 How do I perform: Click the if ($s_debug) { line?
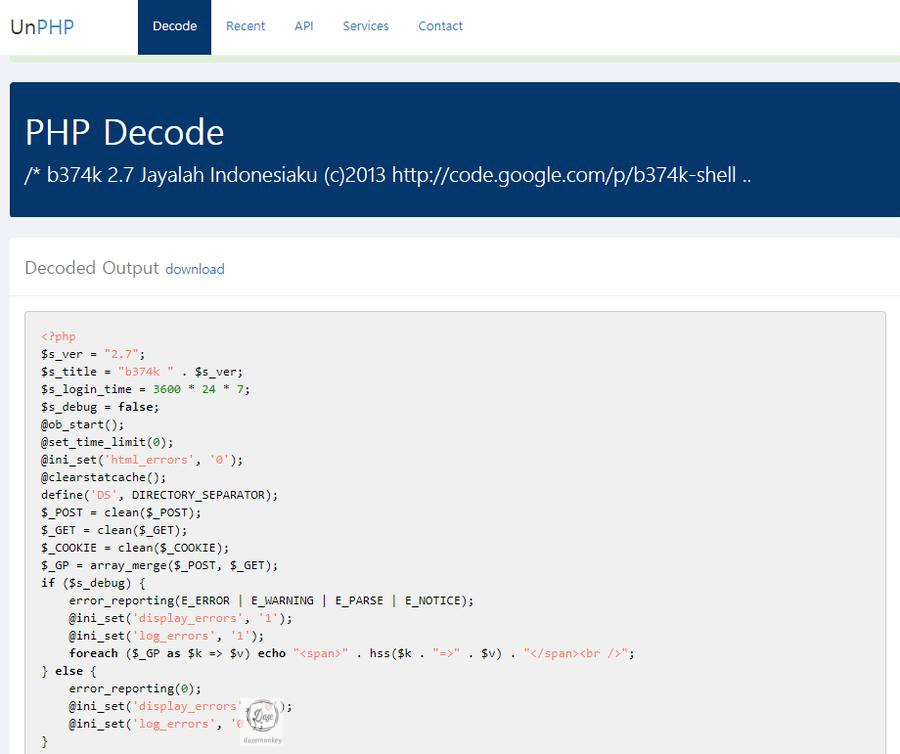coord(93,583)
